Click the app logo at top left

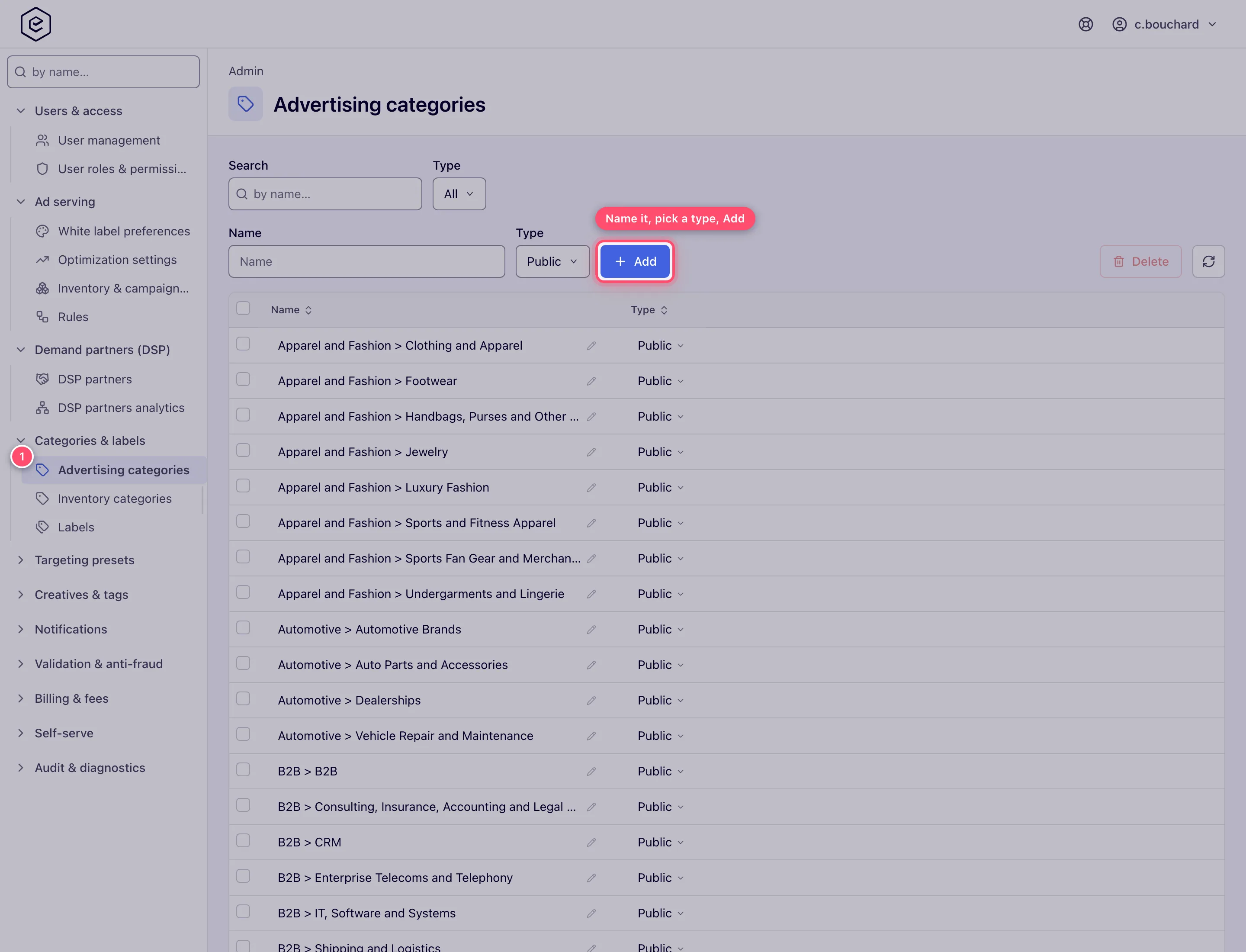36,24
